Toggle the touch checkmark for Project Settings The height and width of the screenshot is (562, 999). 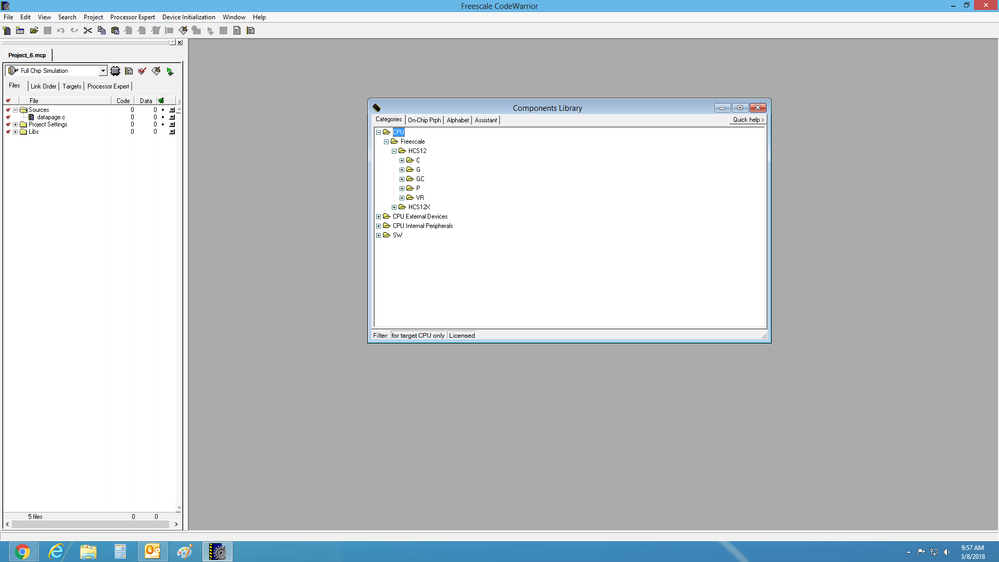point(8,125)
